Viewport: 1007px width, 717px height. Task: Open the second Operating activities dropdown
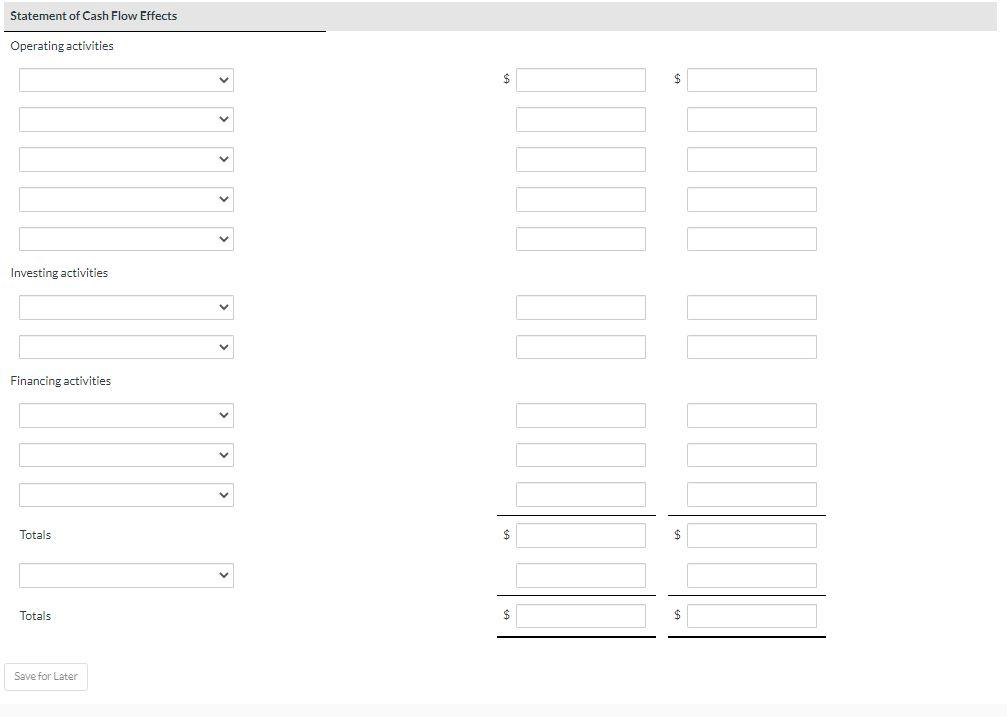(x=126, y=119)
